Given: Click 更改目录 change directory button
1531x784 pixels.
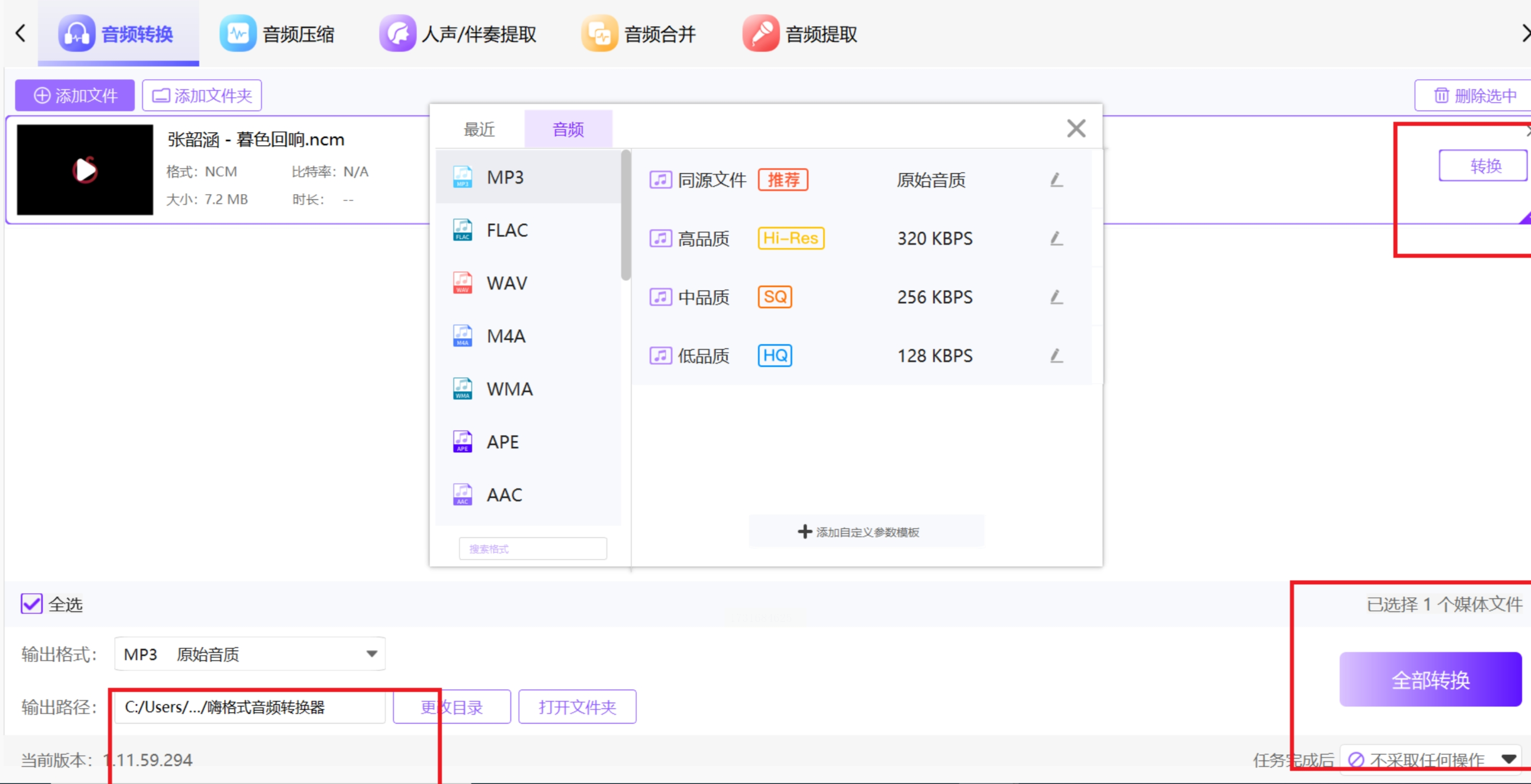Looking at the screenshot, I should [x=452, y=707].
